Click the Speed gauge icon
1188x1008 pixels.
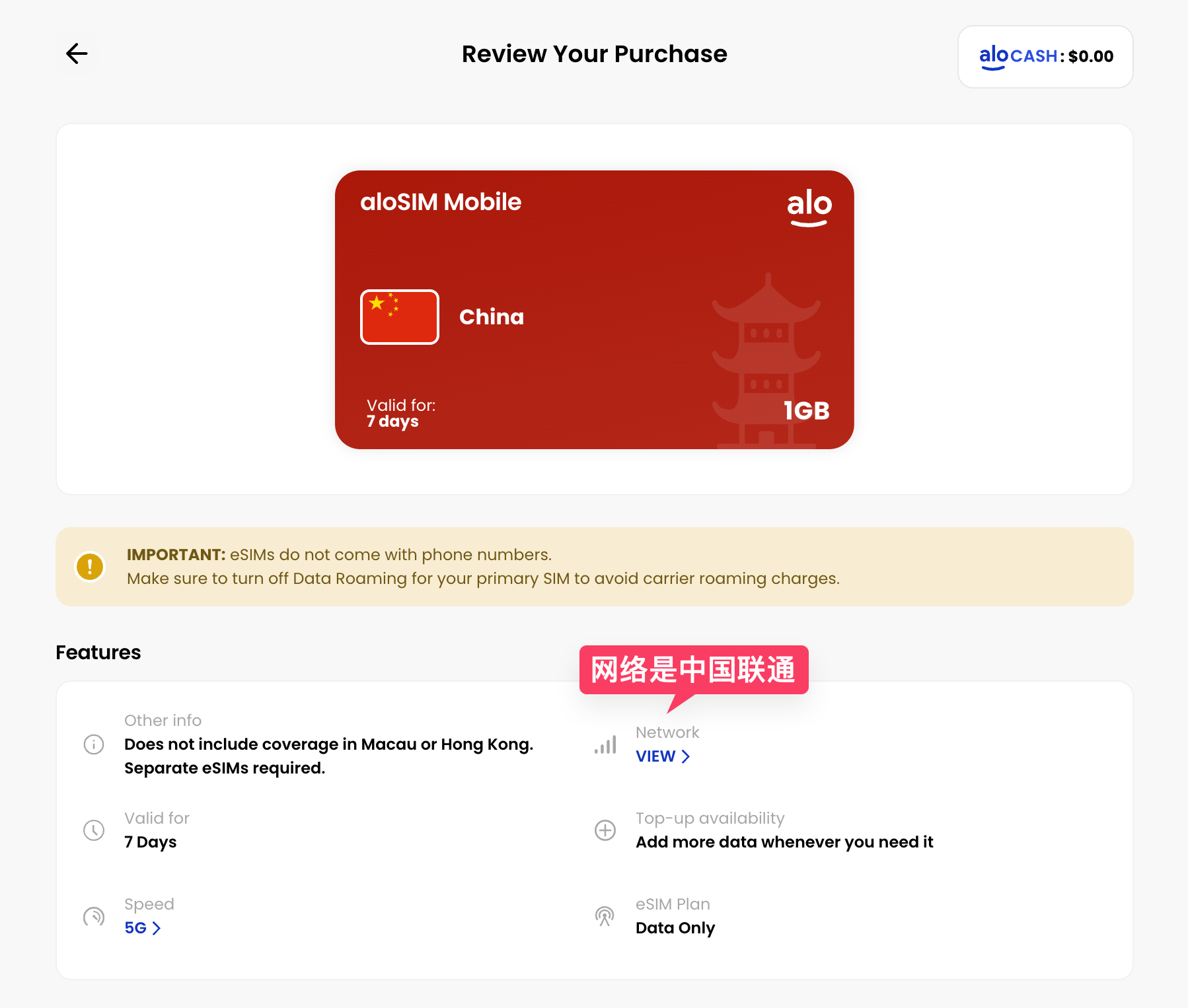click(x=94, y=916)
